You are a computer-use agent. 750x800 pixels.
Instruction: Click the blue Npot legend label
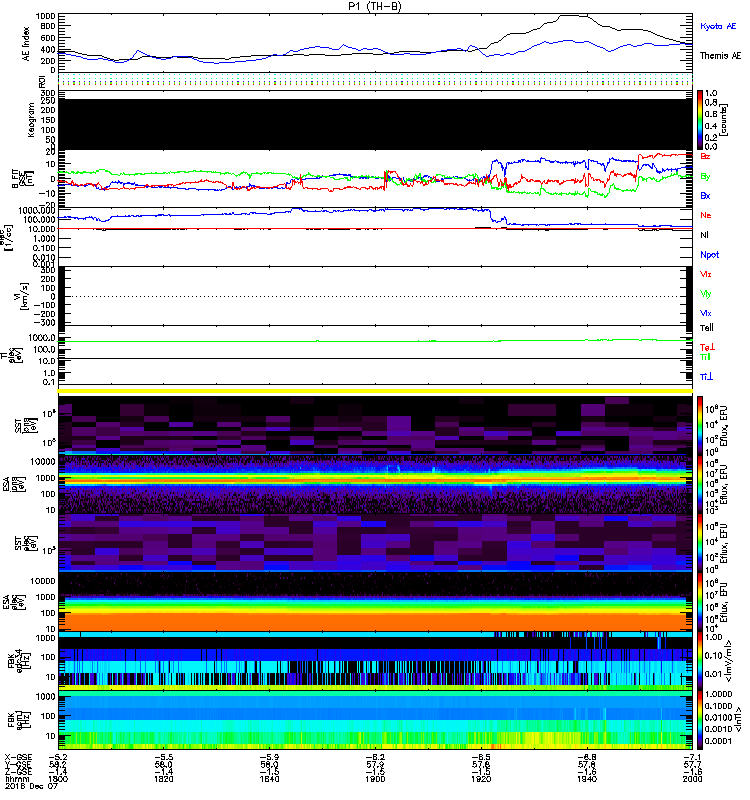[709, 255]
